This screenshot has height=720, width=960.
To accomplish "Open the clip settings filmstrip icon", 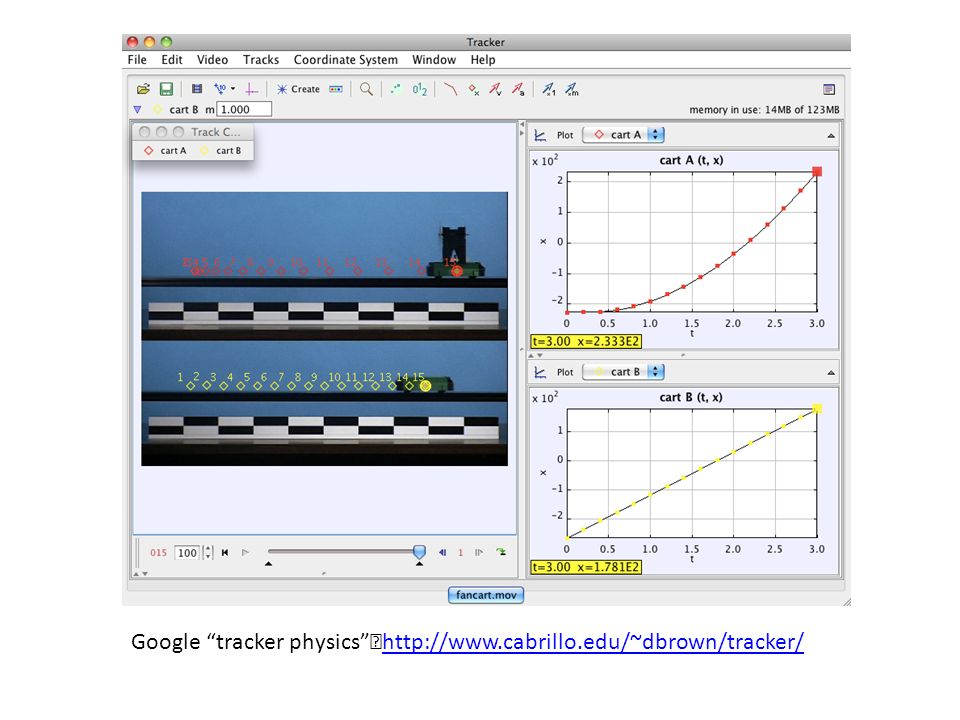I will pyautogui.click(x=197, y=89).
